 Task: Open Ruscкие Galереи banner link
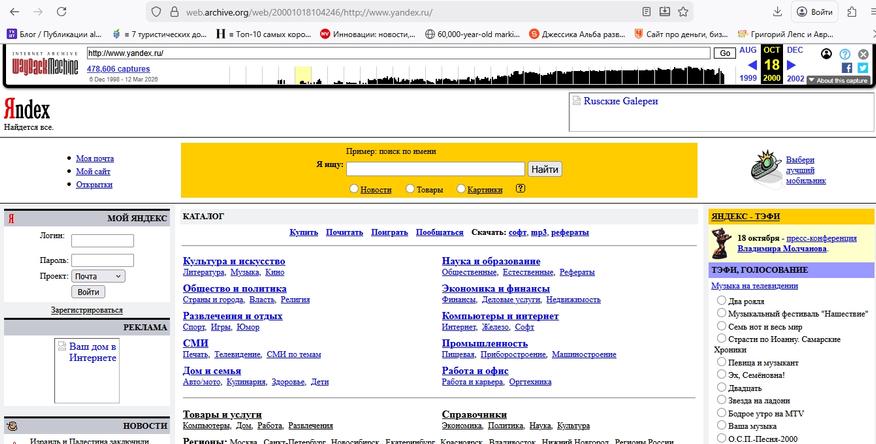(621, 101)
